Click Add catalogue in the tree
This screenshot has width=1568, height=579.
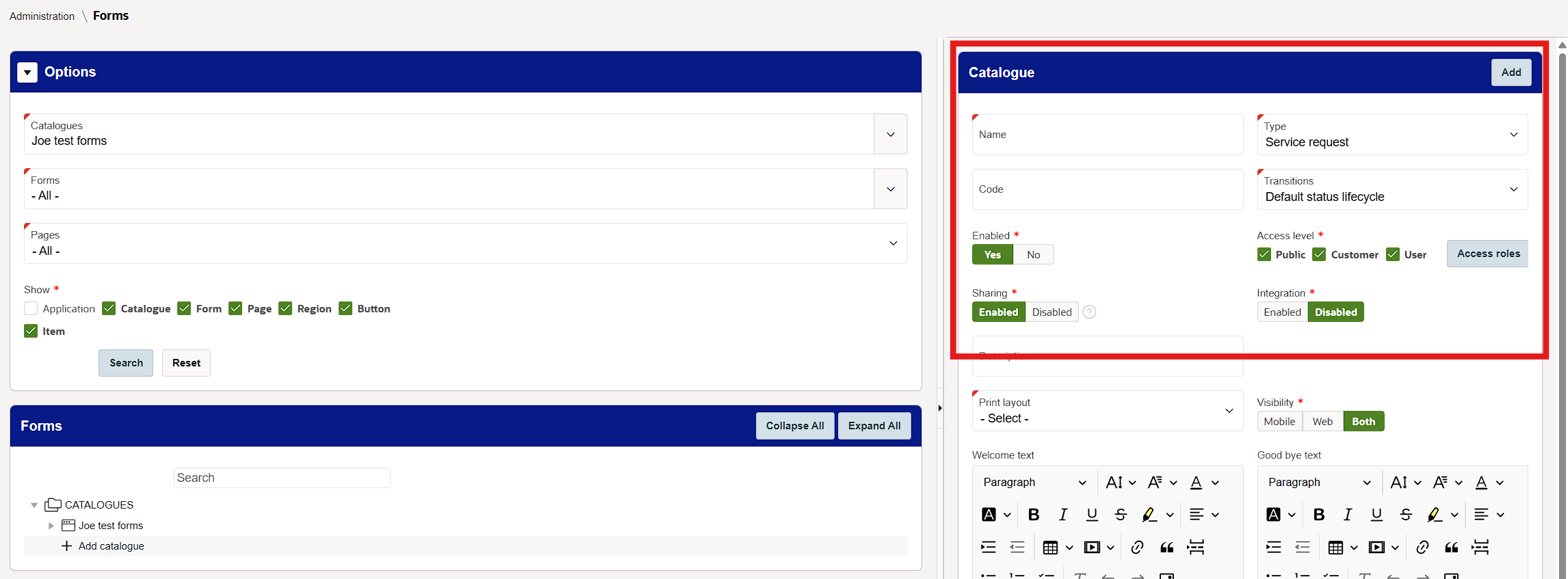(111, 546)
